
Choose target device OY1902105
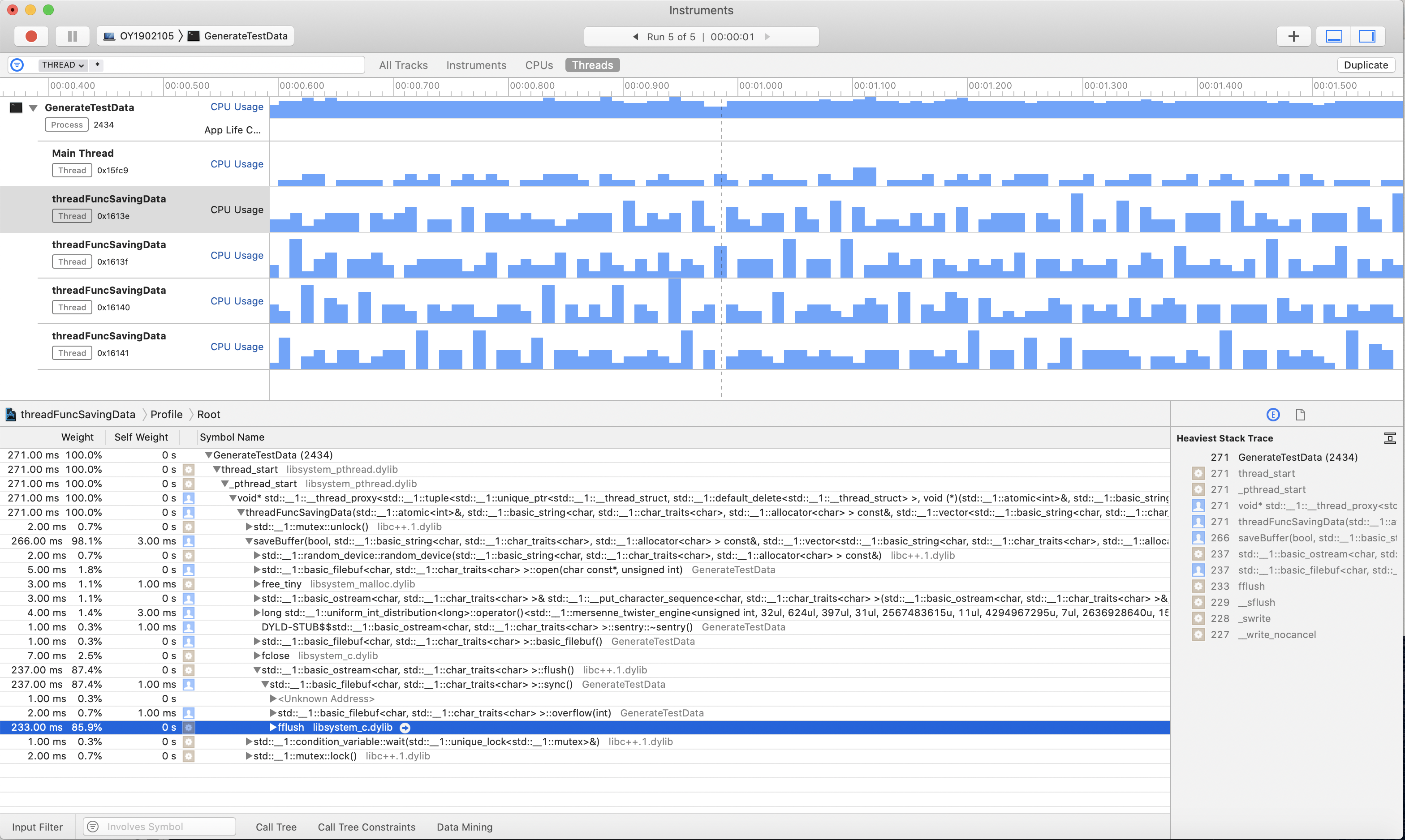[x=139, y=36]
